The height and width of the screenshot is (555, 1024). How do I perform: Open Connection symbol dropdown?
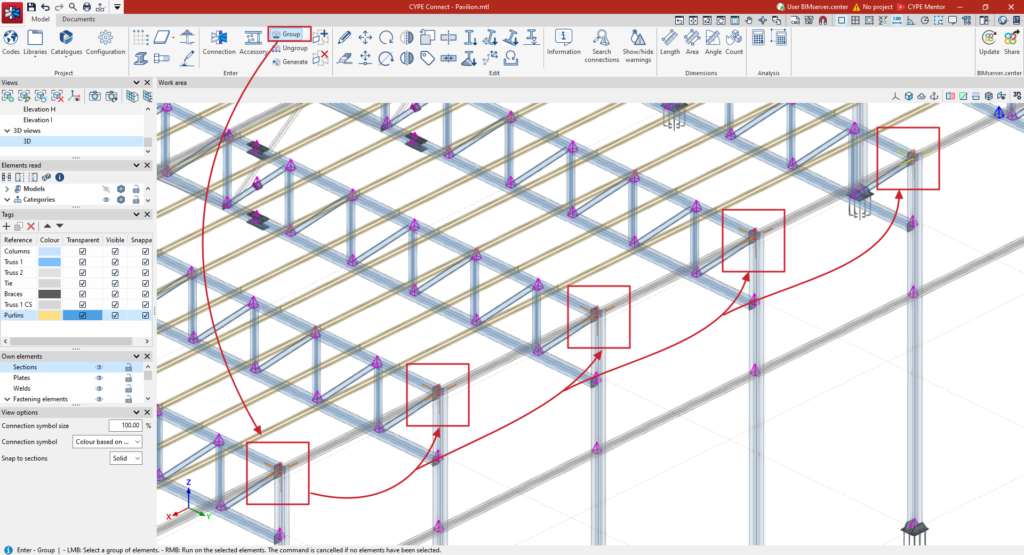pos(107,442)
